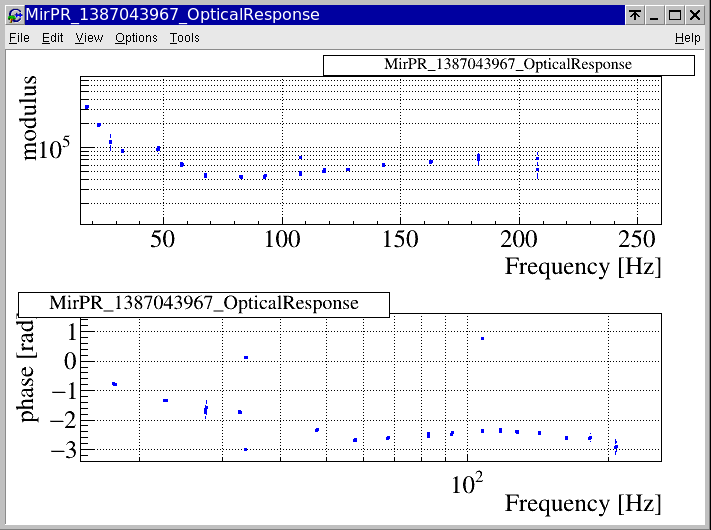Click the 10^5 label on modulus axis
The height and width of the screenshot is (530, 711).
tap(49, 151)
